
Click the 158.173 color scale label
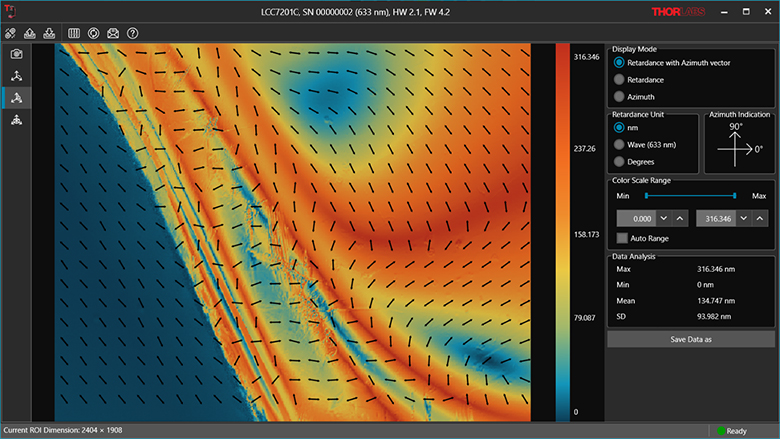click(586, 234)
